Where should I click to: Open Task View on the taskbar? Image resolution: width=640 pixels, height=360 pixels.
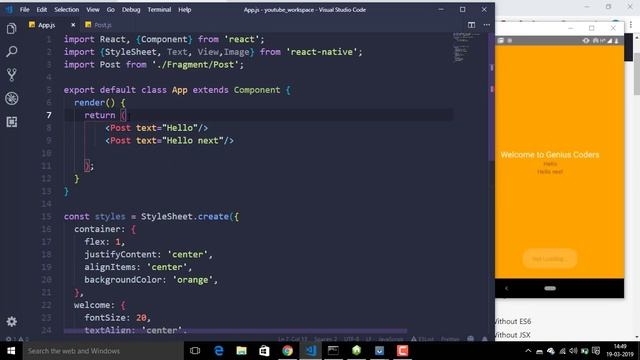pyautogui.click(x=195, y=351)
